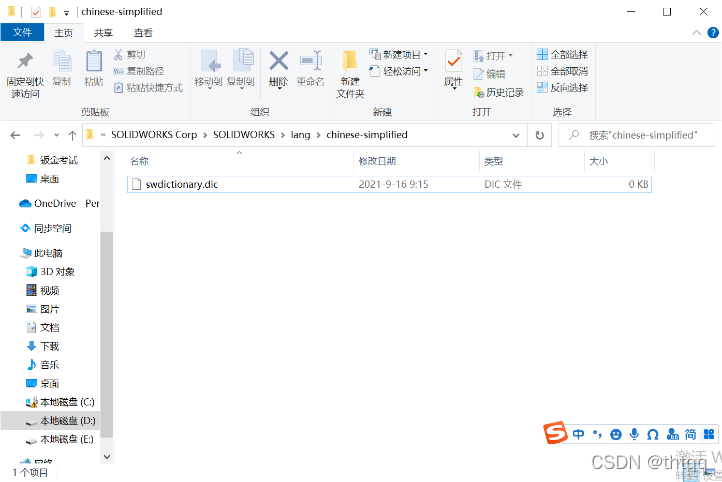Image resolution: width=722 pixels, height=482 pixels.
Task: Switch to the 共享 (Share) tab
Action: click(x=103, y=33)
